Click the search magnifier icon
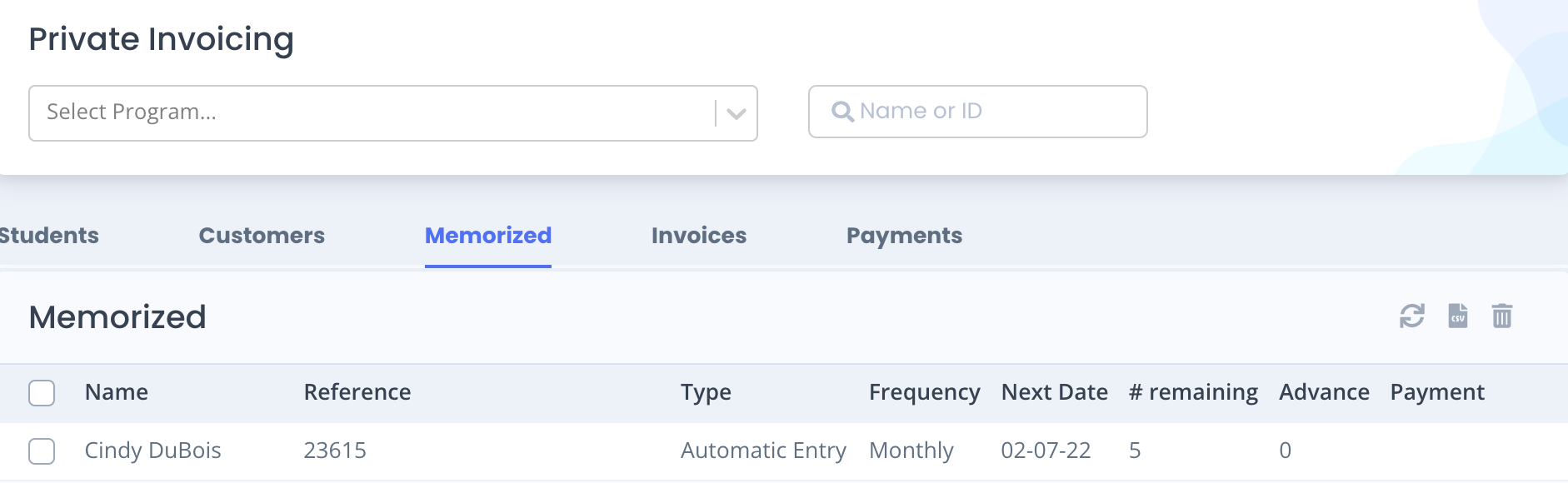This screenshot has width=1568, height=483. (x=842, y=112)
